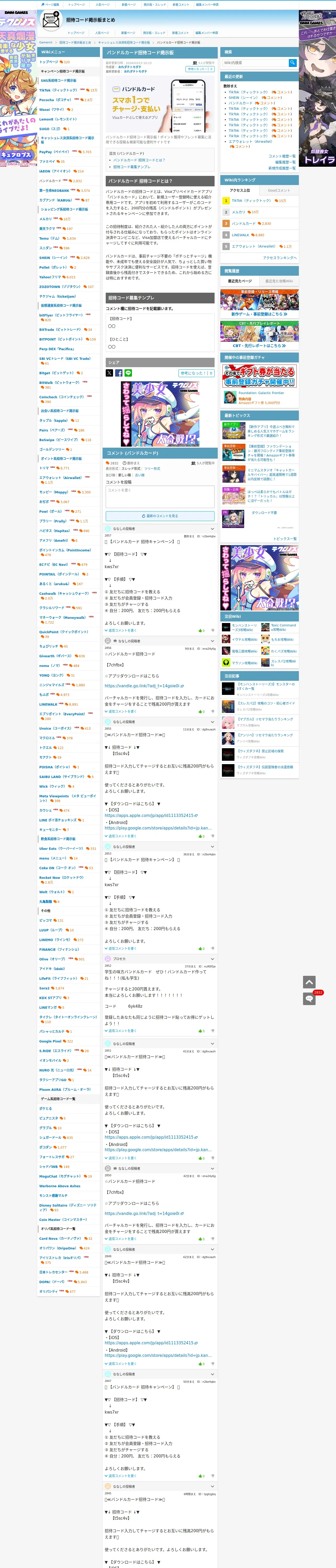The width and height of the screenshot is (336, 1568).
Task: Click マラソン攻略Wiki icon
Action: tap(226, 663)
